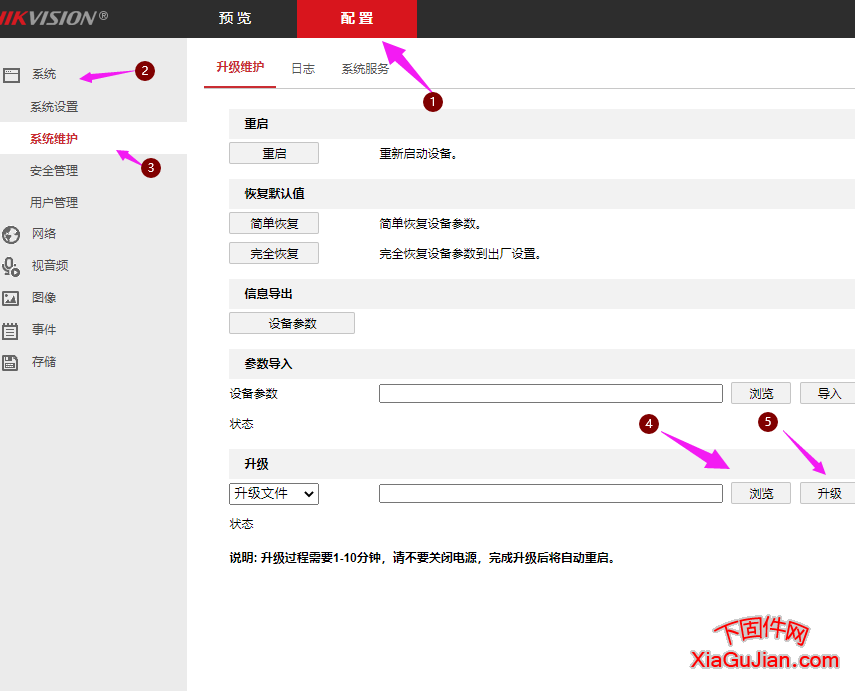Click the 说明 upgrade note text
The image size is (855, 691).
[423, 558]
